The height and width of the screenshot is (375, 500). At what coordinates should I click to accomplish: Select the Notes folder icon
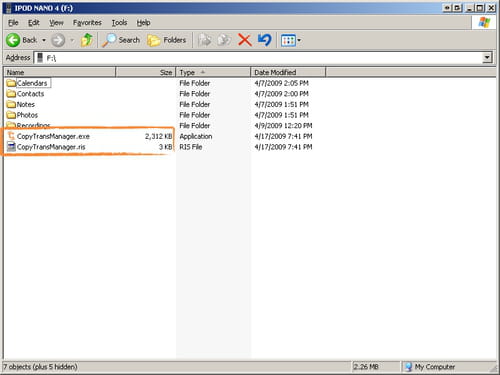click(x=11, y=104)
